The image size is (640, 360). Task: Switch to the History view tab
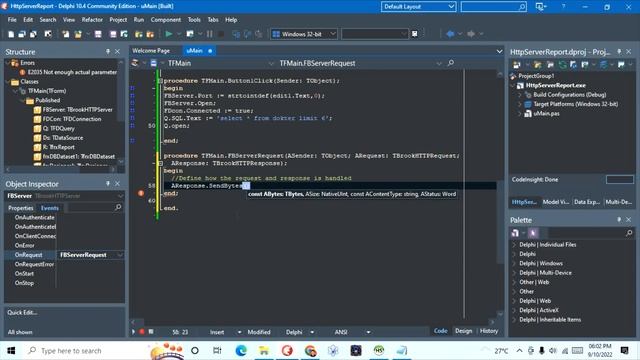(x=489, y=331)
